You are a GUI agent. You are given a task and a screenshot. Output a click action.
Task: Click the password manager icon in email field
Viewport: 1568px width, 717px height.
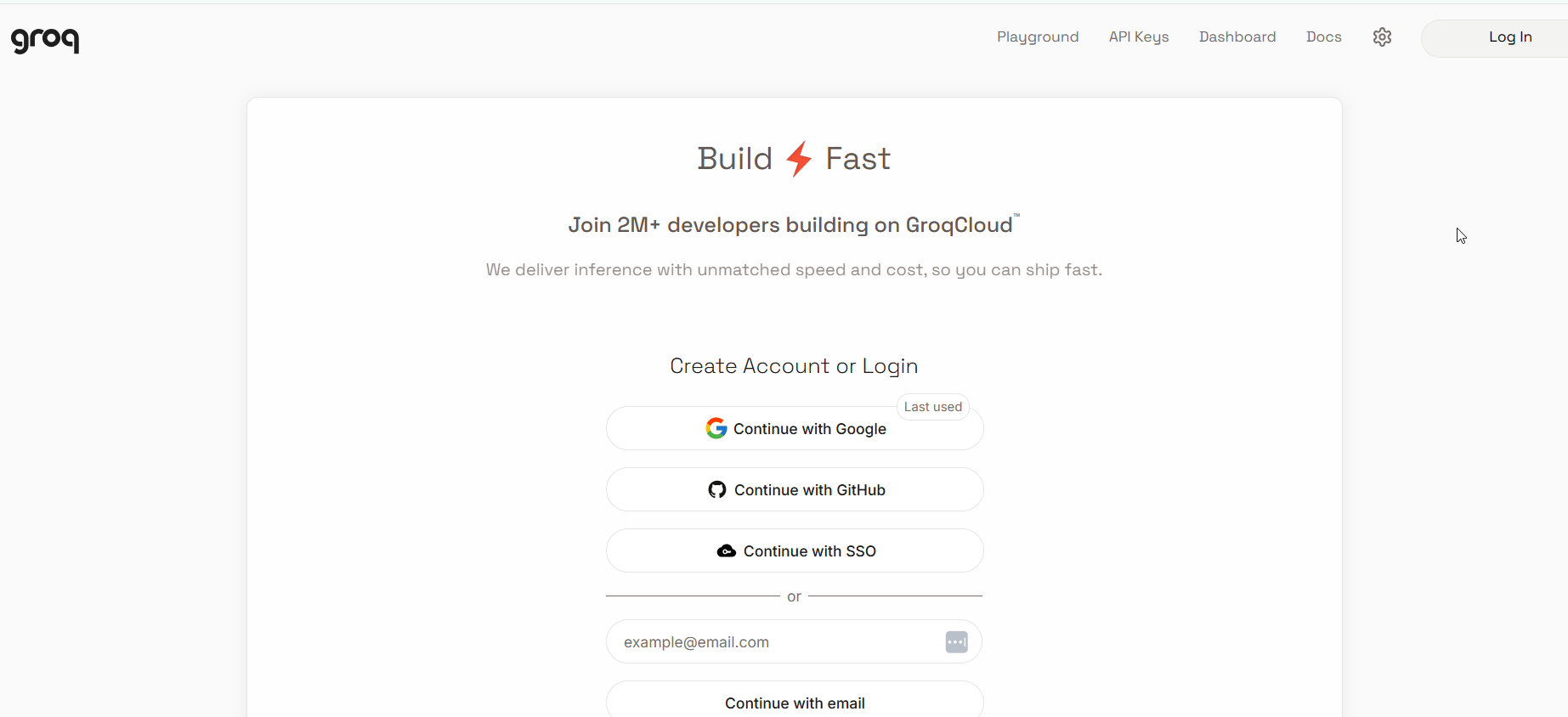click(956, 642)
